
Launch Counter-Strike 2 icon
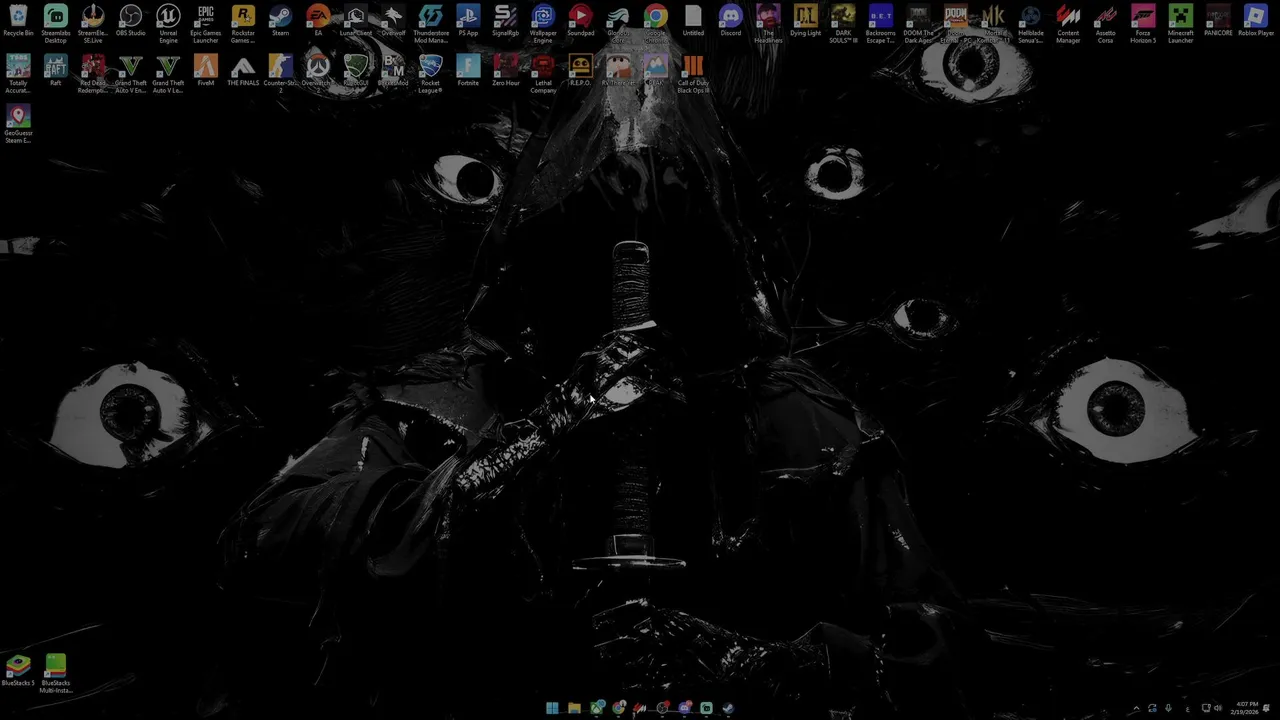click(x=281, y=74)
